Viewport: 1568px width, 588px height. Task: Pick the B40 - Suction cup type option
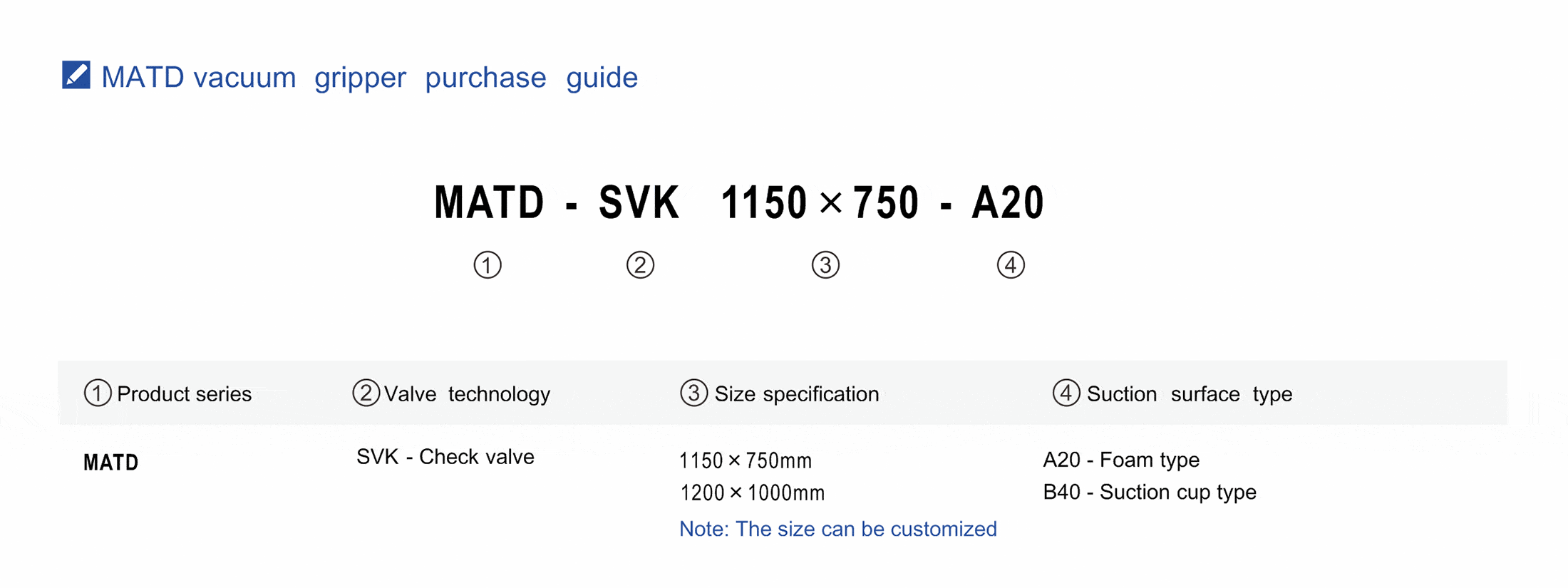pyautogui.click(x=1149, y=492)
